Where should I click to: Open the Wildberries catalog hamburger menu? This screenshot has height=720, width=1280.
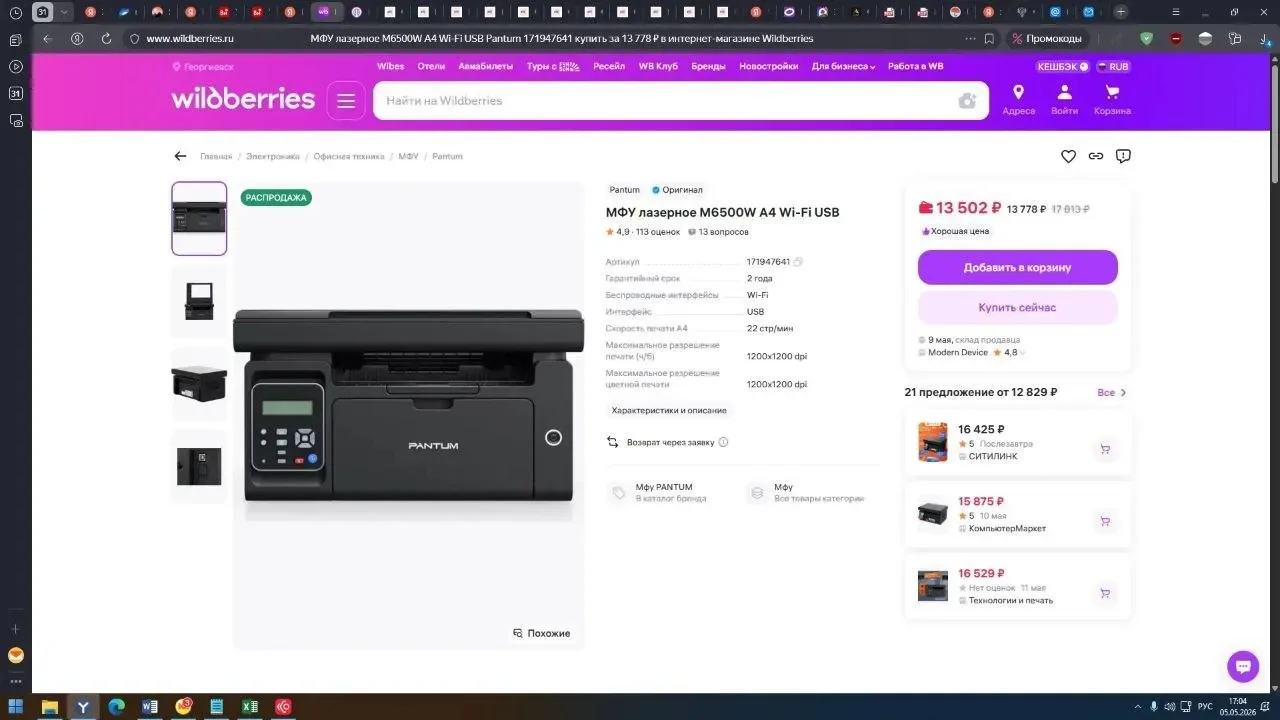346,101
